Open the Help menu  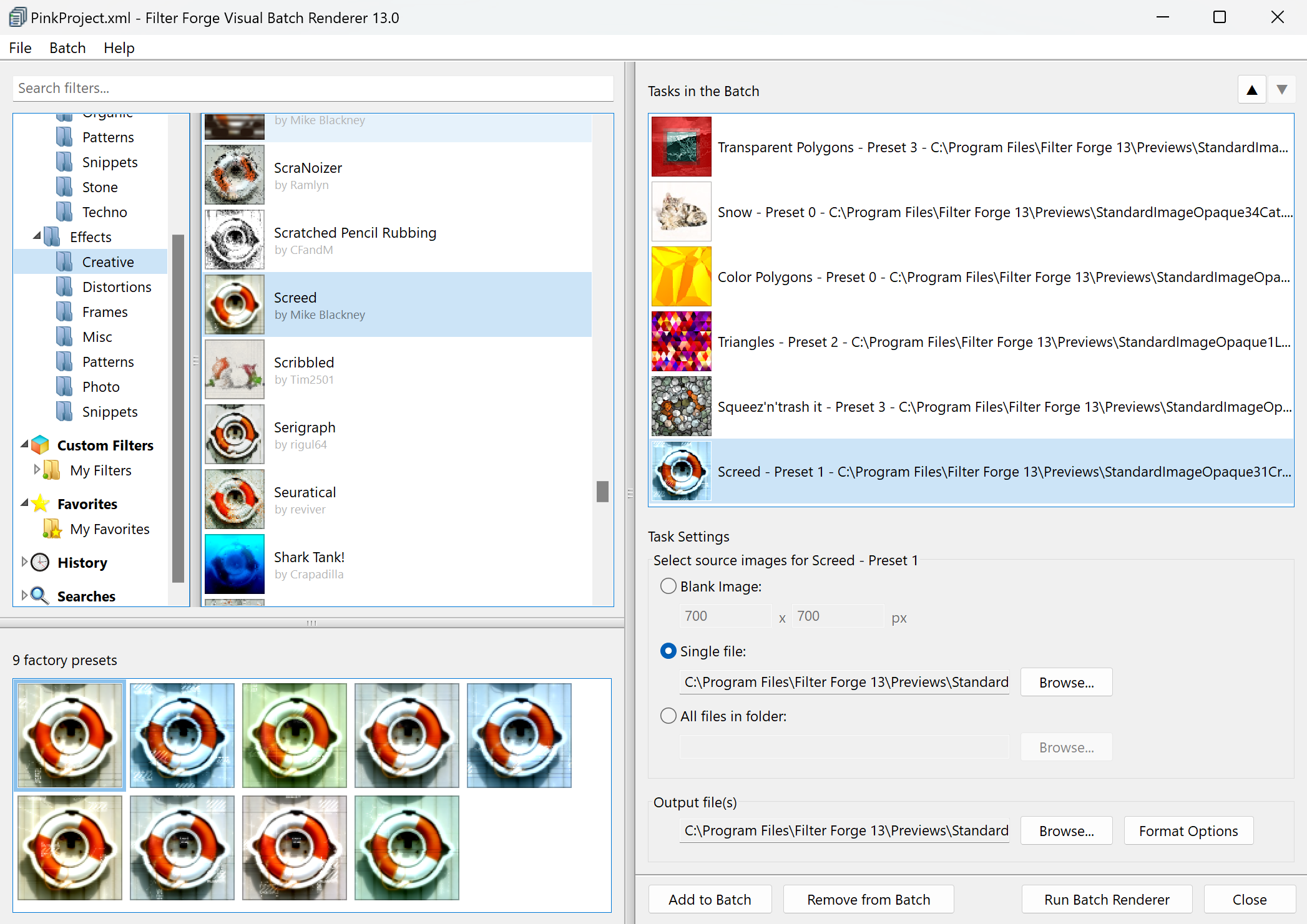pyautogui.click(x=119, y=48)
